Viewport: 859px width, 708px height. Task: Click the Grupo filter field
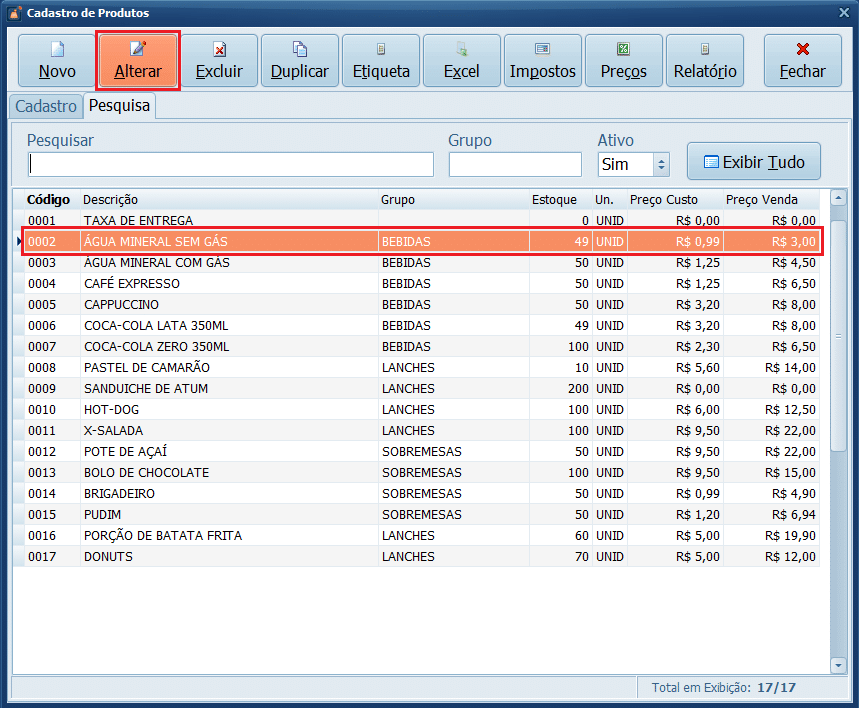point(515,164)
